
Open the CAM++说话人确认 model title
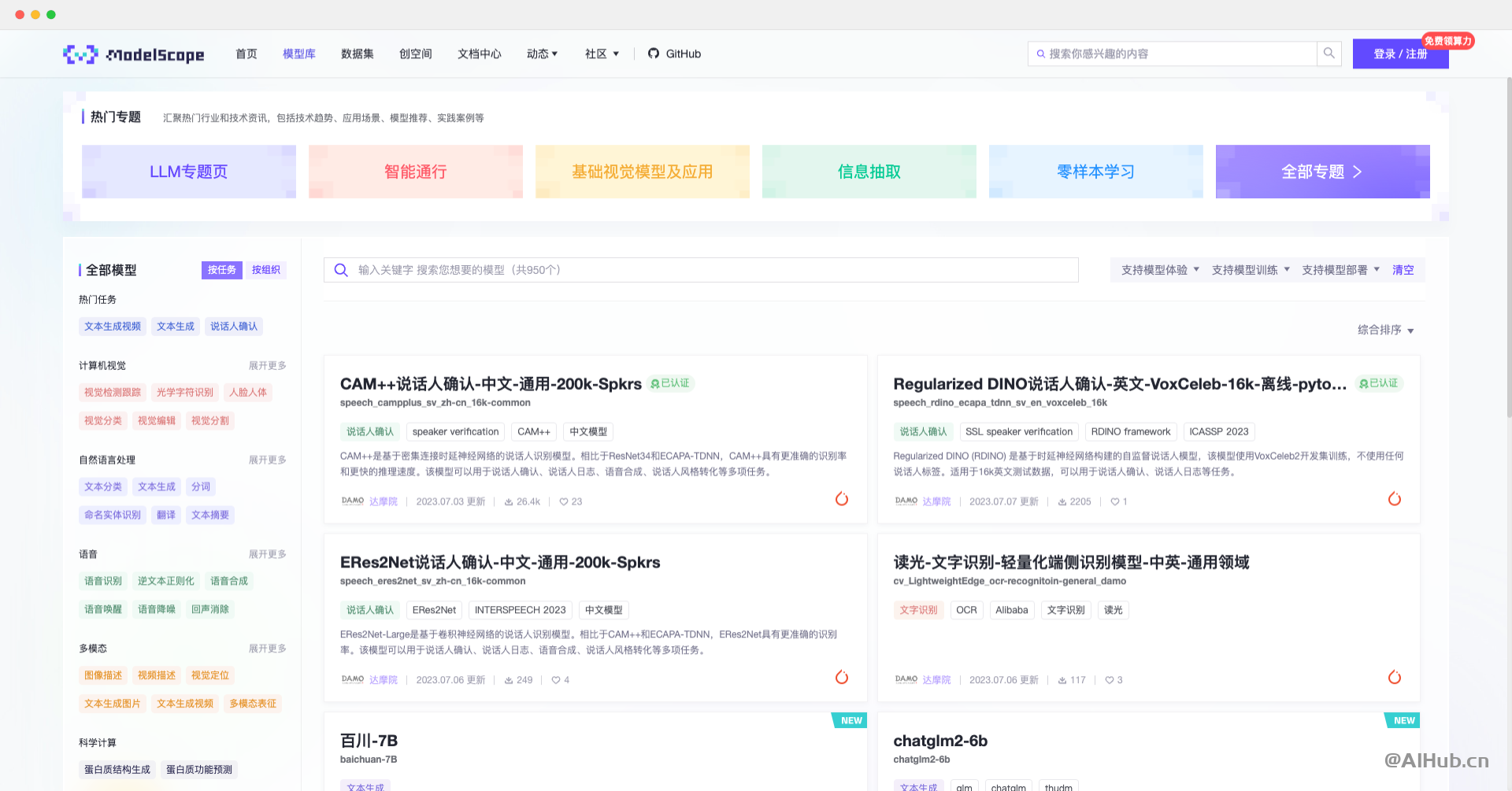(x=491, y=384)
